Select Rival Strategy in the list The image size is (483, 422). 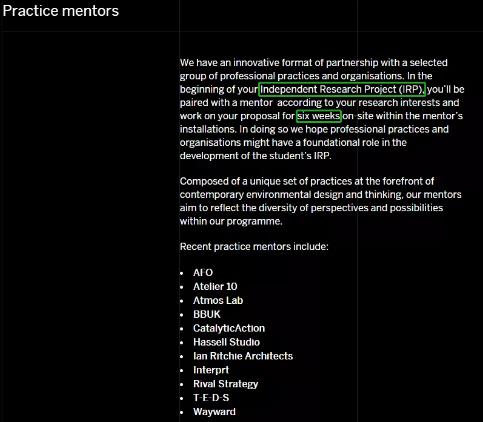(x=226, y=384)
